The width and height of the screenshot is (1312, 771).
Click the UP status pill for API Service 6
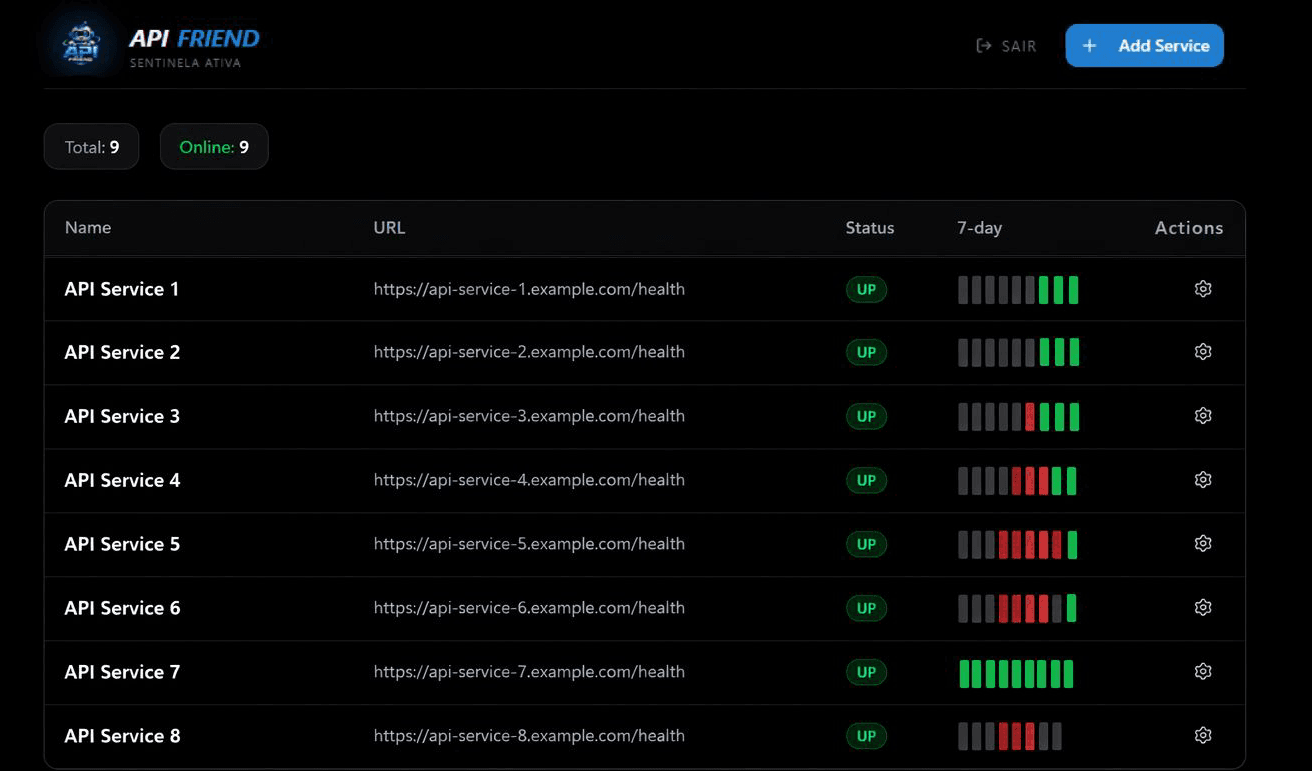866,608
